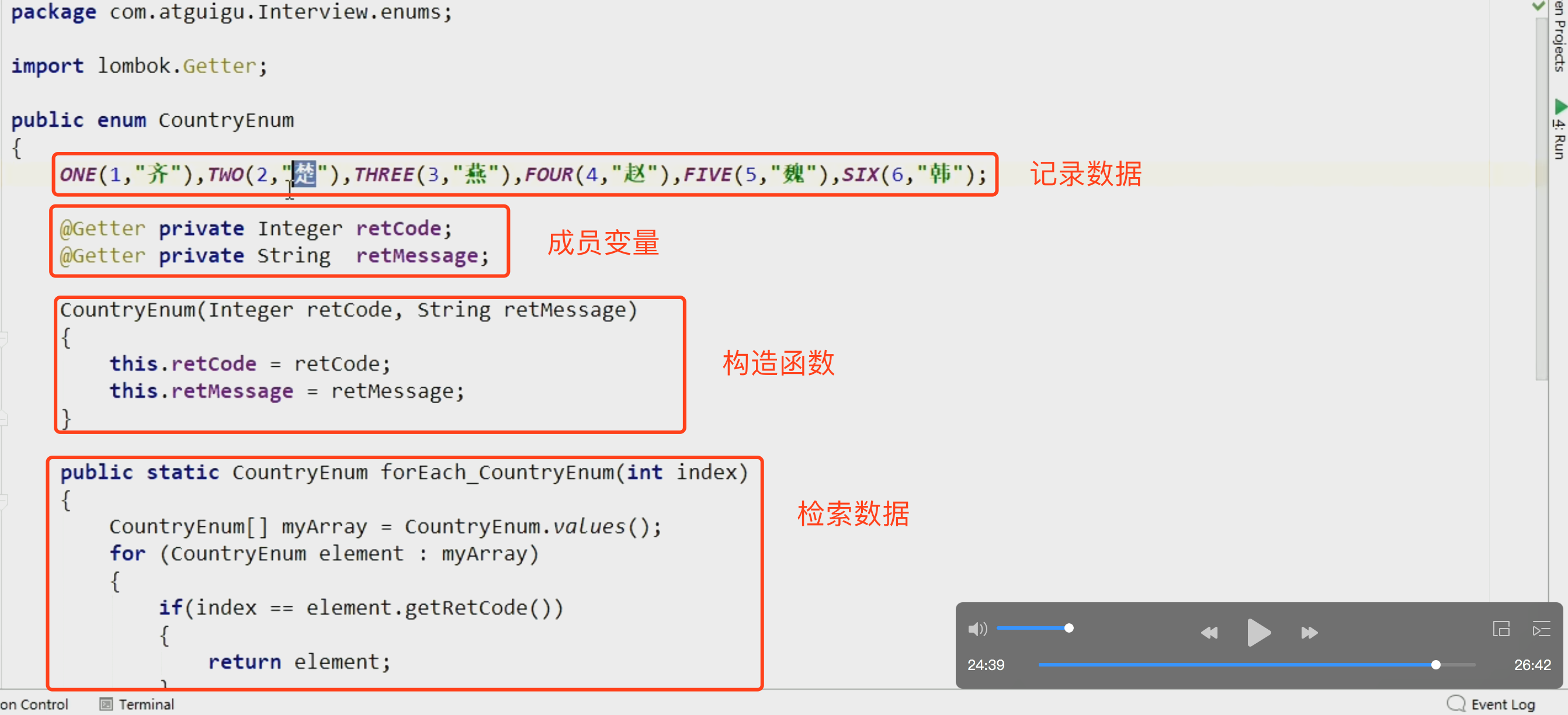
Task: Click the editor vertical scrollbar
Action: click(x=1541, y=201)
